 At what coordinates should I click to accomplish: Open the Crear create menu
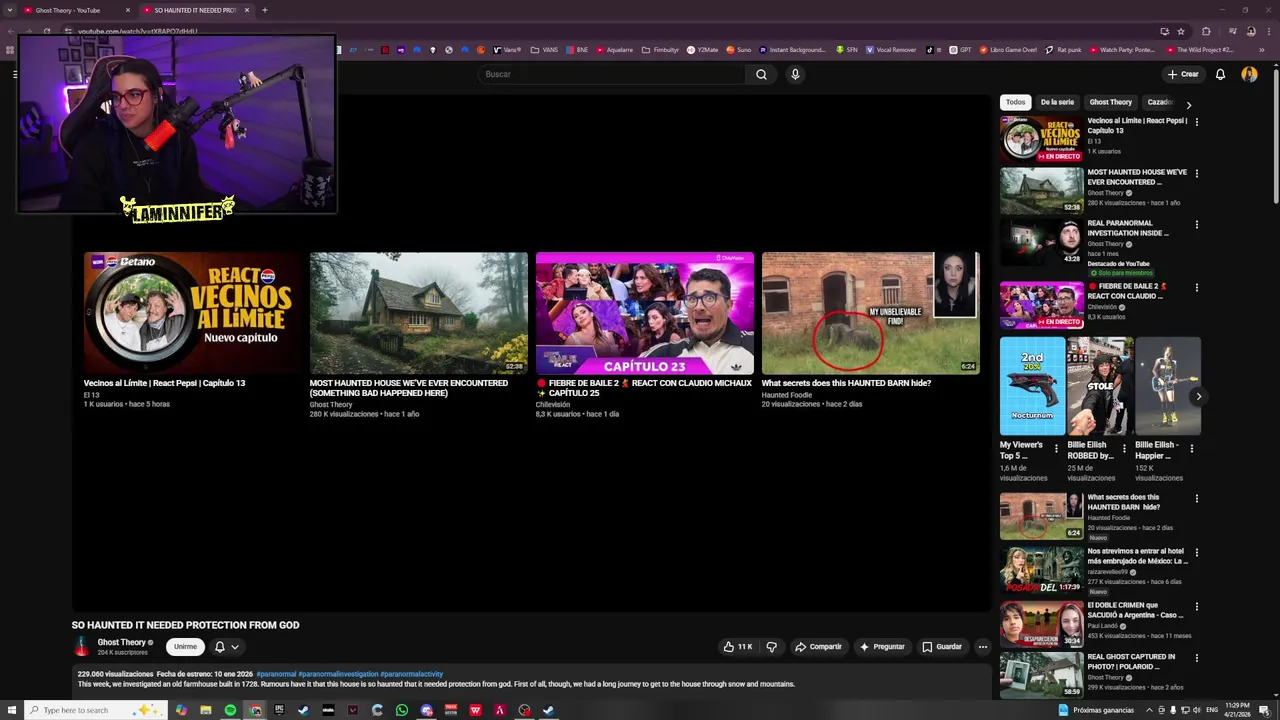pyautogui.click(x=1182, y=74)
